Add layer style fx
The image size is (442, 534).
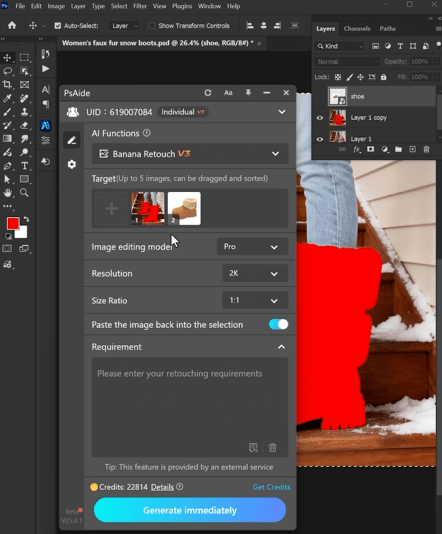point(357,149)
